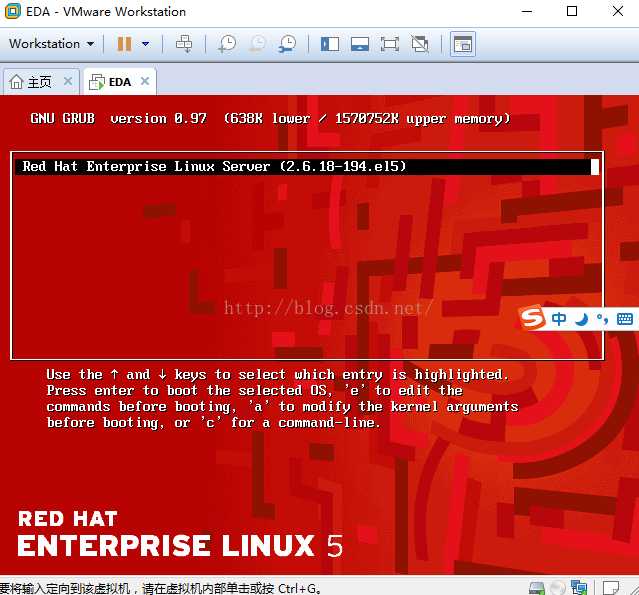Expand the power options dropdown arrow
The height and width of the screenshot is (595, 639).
[145, 44]
